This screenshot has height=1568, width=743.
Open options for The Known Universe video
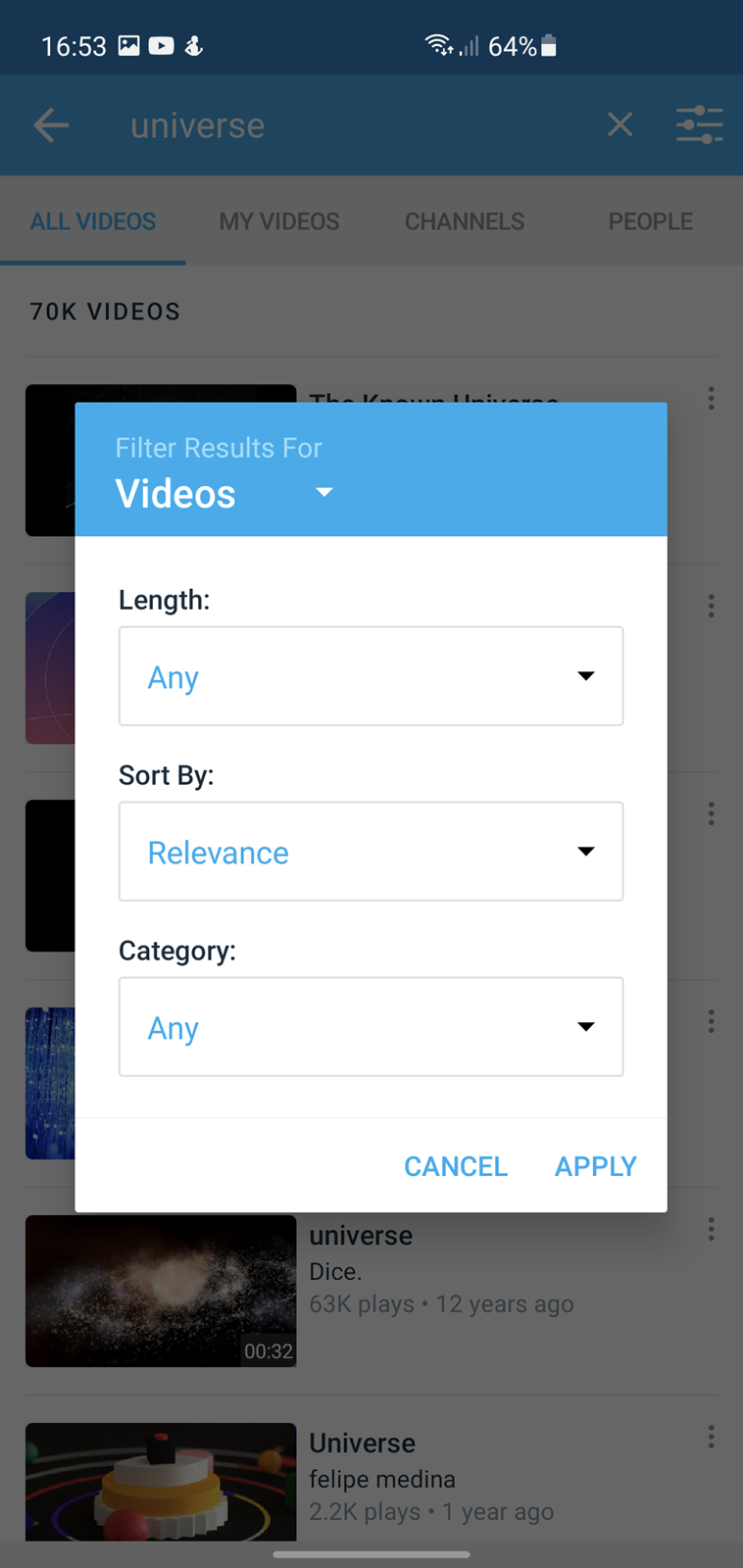711,398
